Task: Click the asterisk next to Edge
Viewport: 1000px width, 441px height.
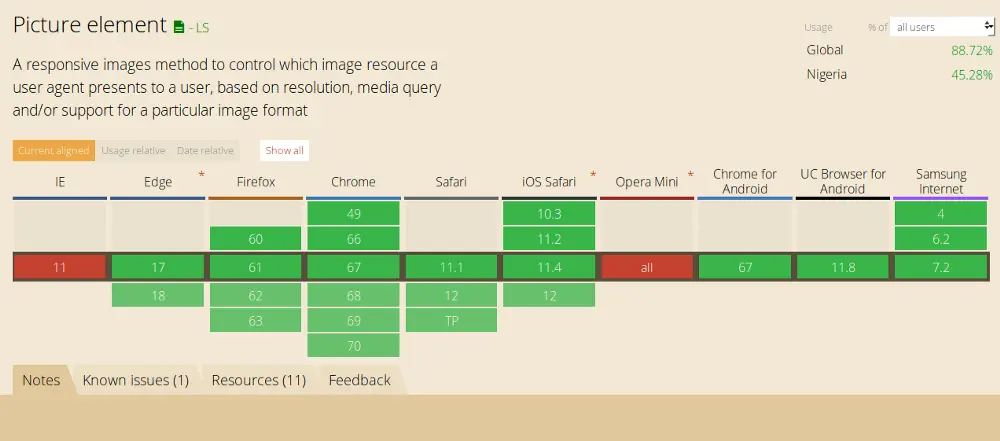Action: [x=201, y=175]
